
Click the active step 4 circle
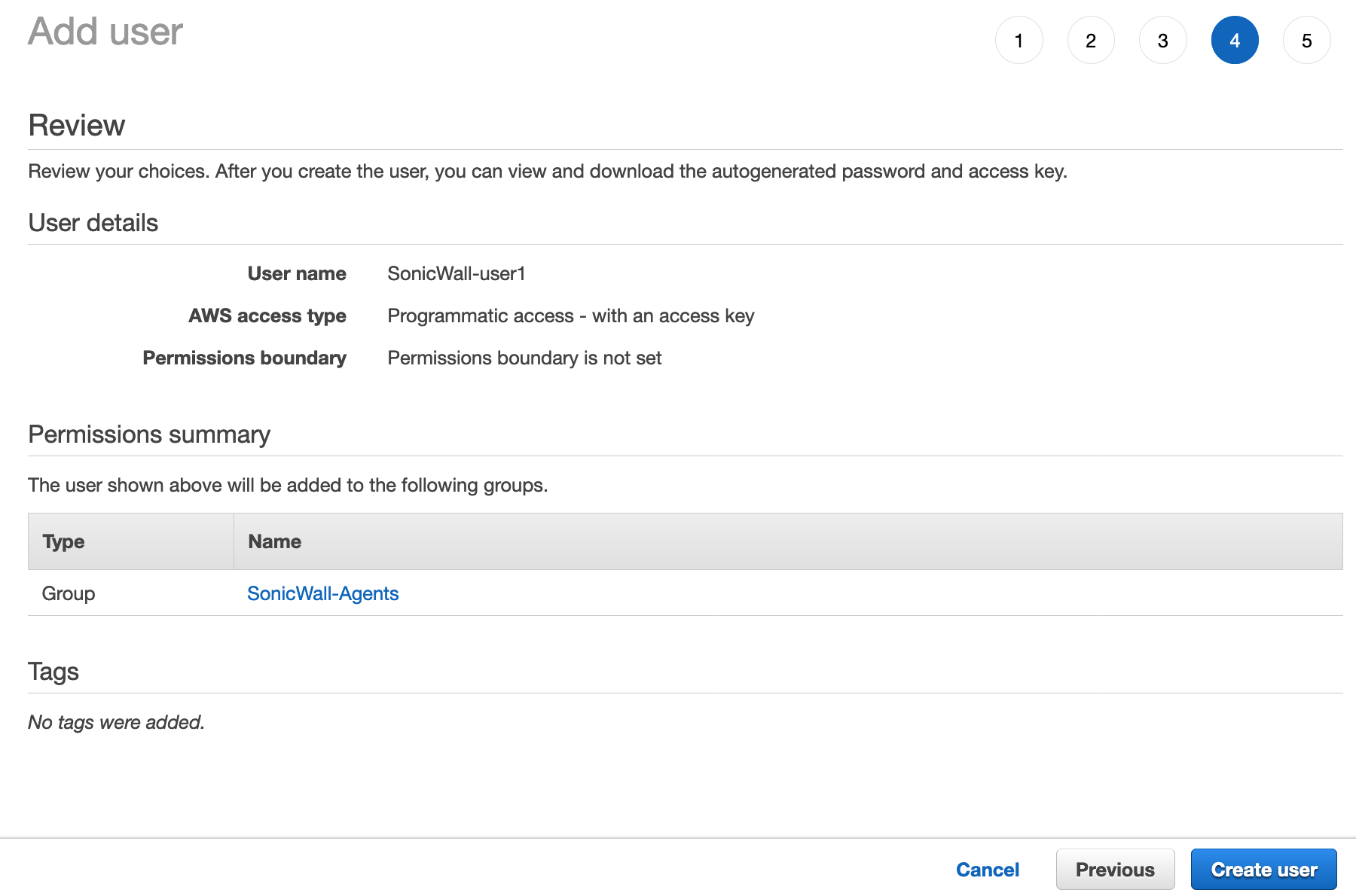1234,41
